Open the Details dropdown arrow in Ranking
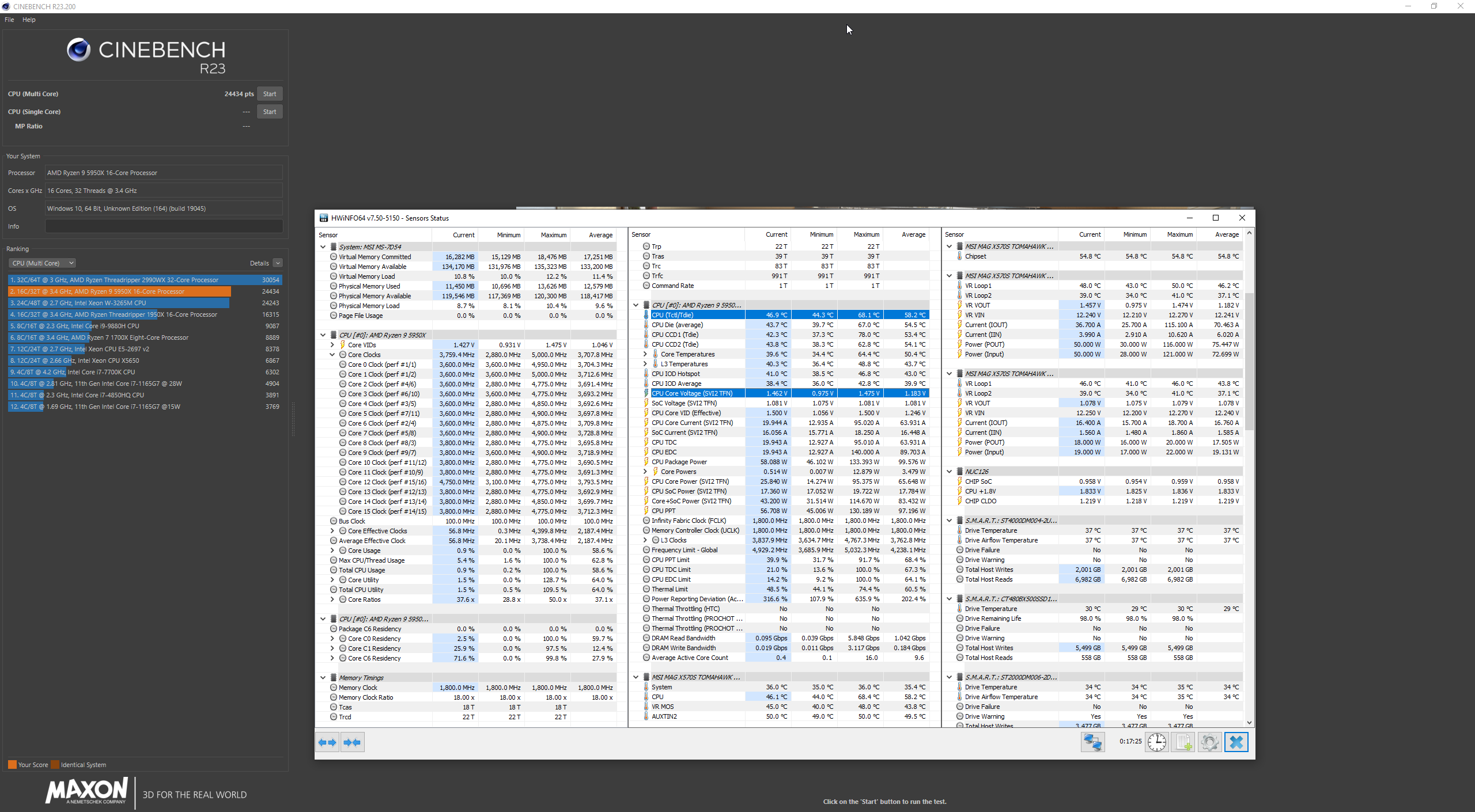 [x=278, y=263]
